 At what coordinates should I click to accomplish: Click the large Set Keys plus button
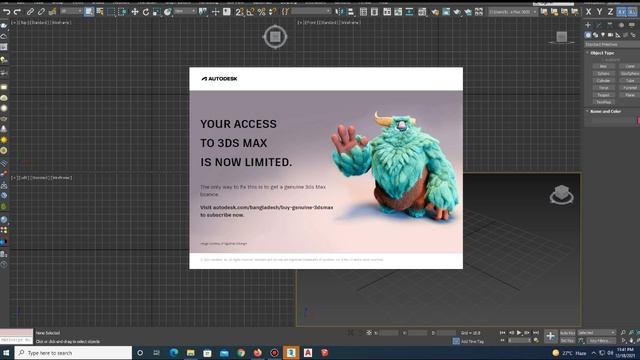(550, 336)
